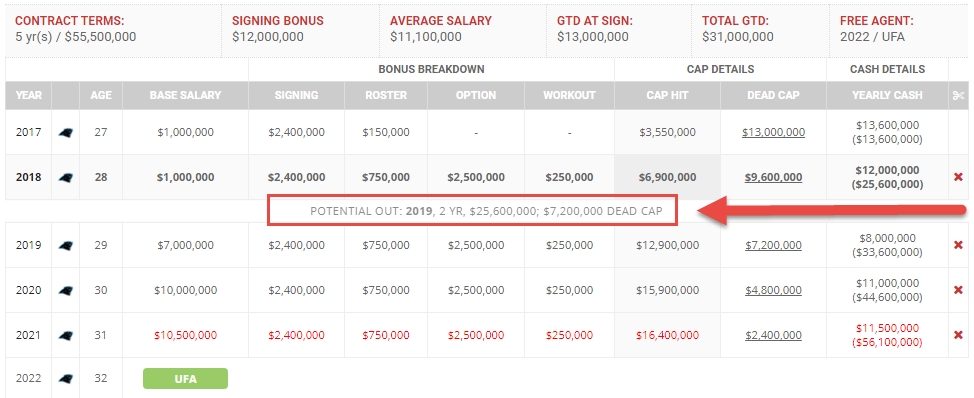Click the Dead Cap column header
974x398 pixels.
pyautogui.click(x=773, y=96)
